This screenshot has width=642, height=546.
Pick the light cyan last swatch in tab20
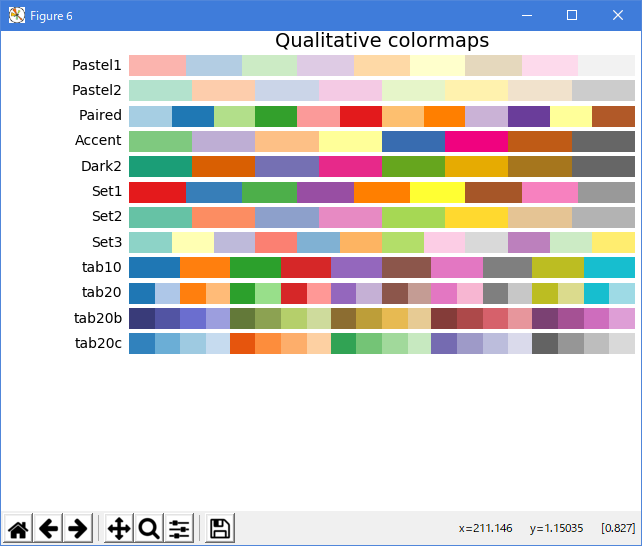(622, 293)
